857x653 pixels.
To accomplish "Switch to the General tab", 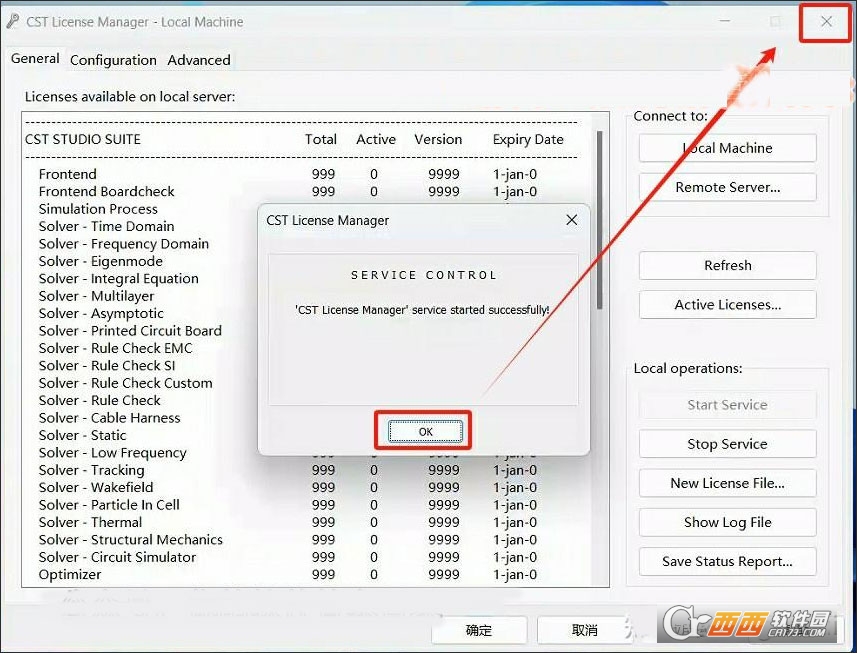I will click(35, 58).
